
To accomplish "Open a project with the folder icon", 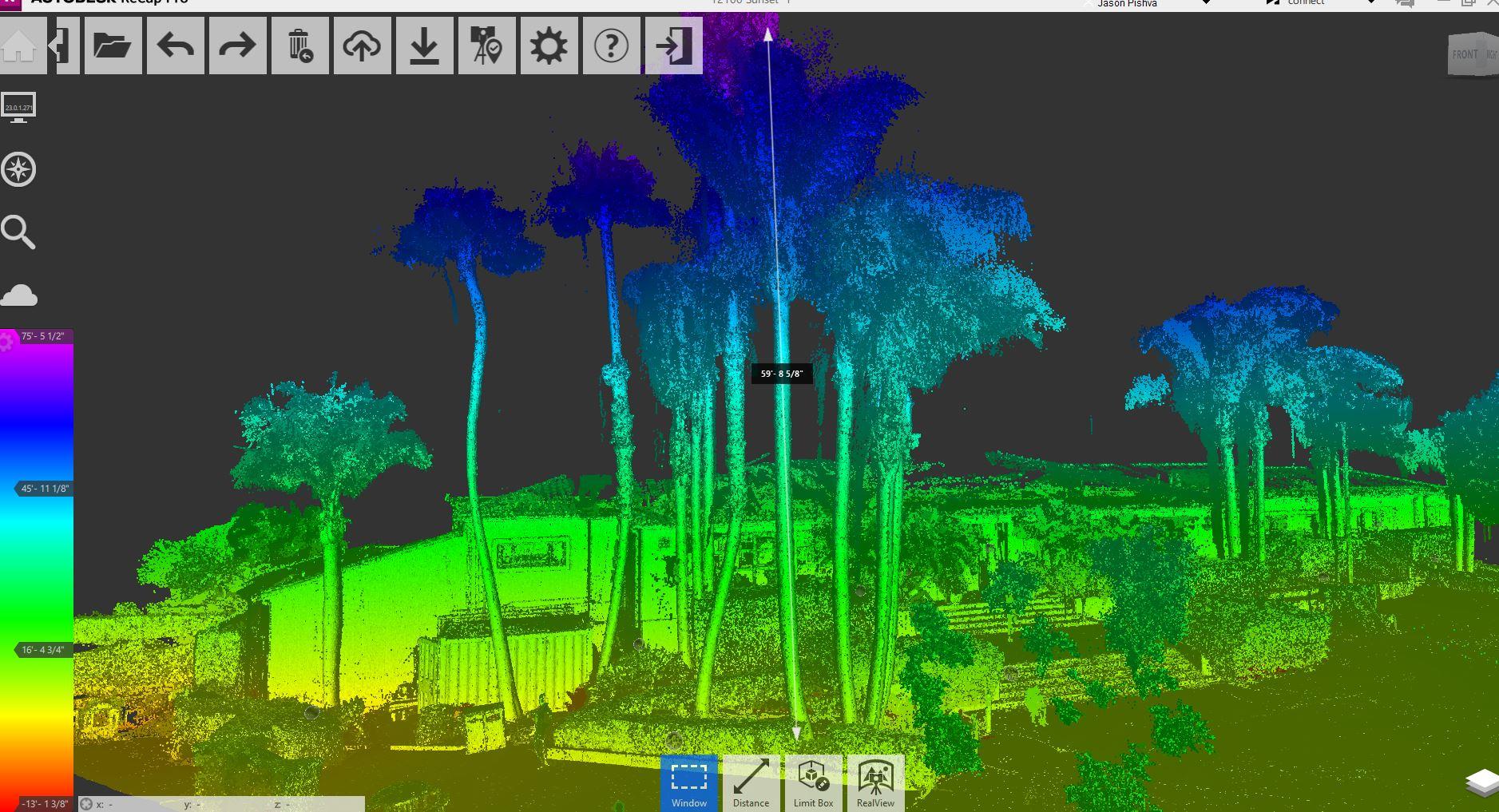I will pos(113,46).
